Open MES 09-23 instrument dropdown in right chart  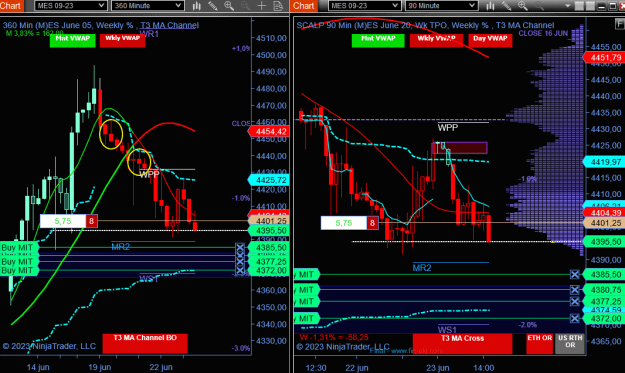(364, 6)
